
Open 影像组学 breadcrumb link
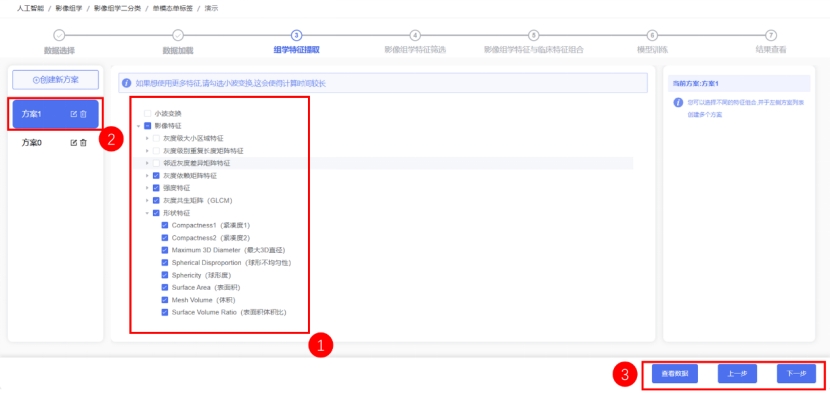(69, 8)
